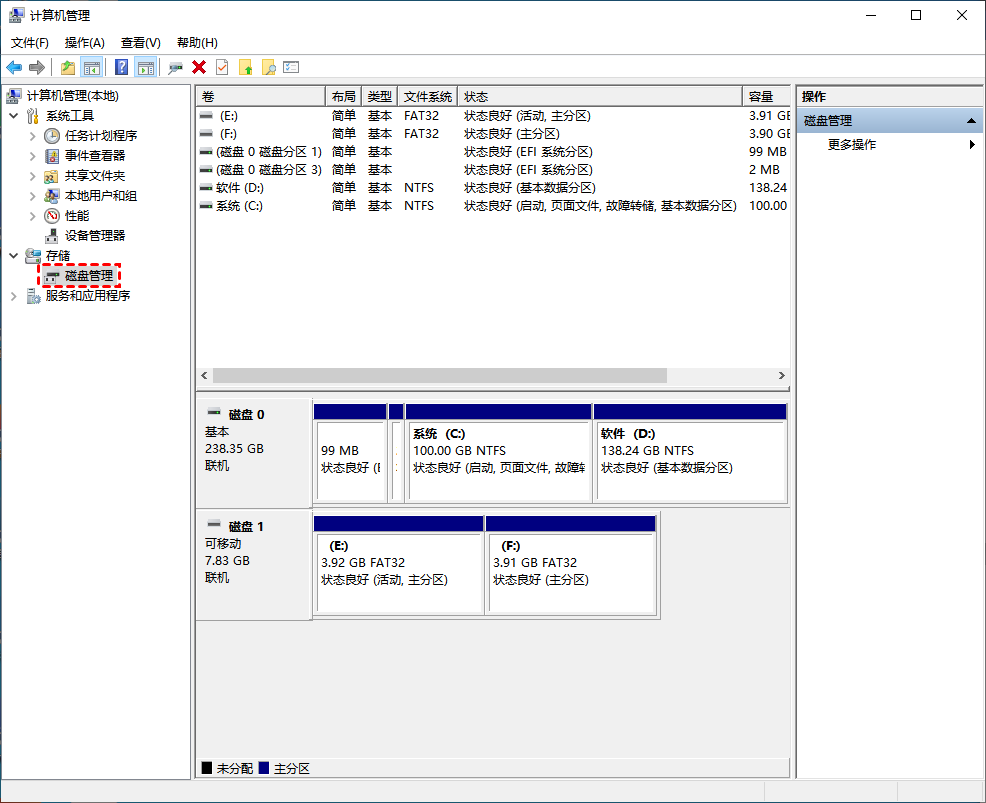
Task: Click the 磁盘 0 drive icon
Action: click(214, 413)
